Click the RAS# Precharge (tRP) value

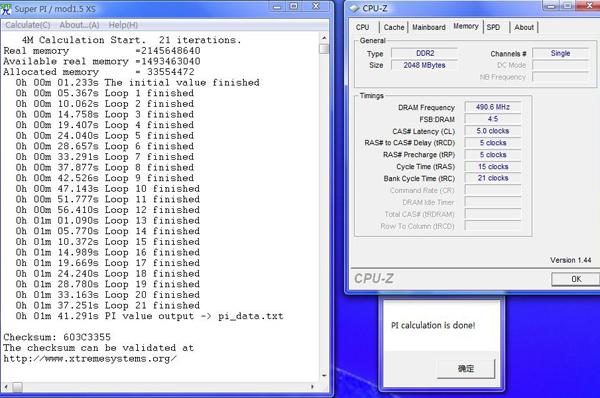click(492, 155)
